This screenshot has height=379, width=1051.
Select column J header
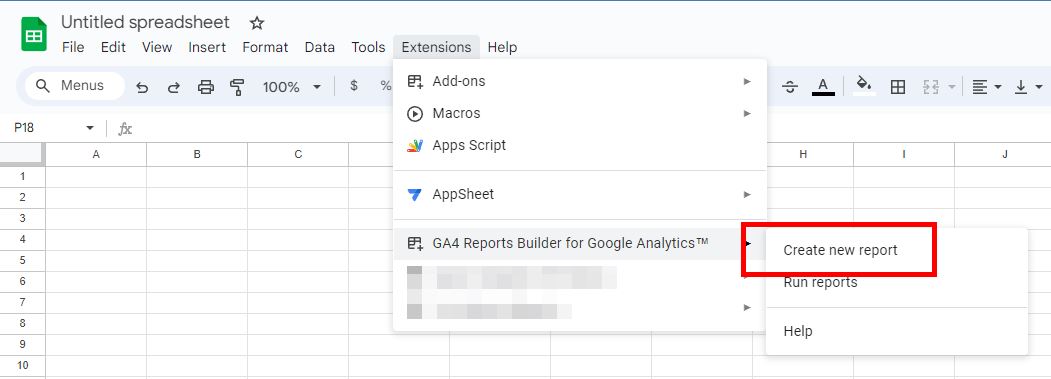(1004, 154)
